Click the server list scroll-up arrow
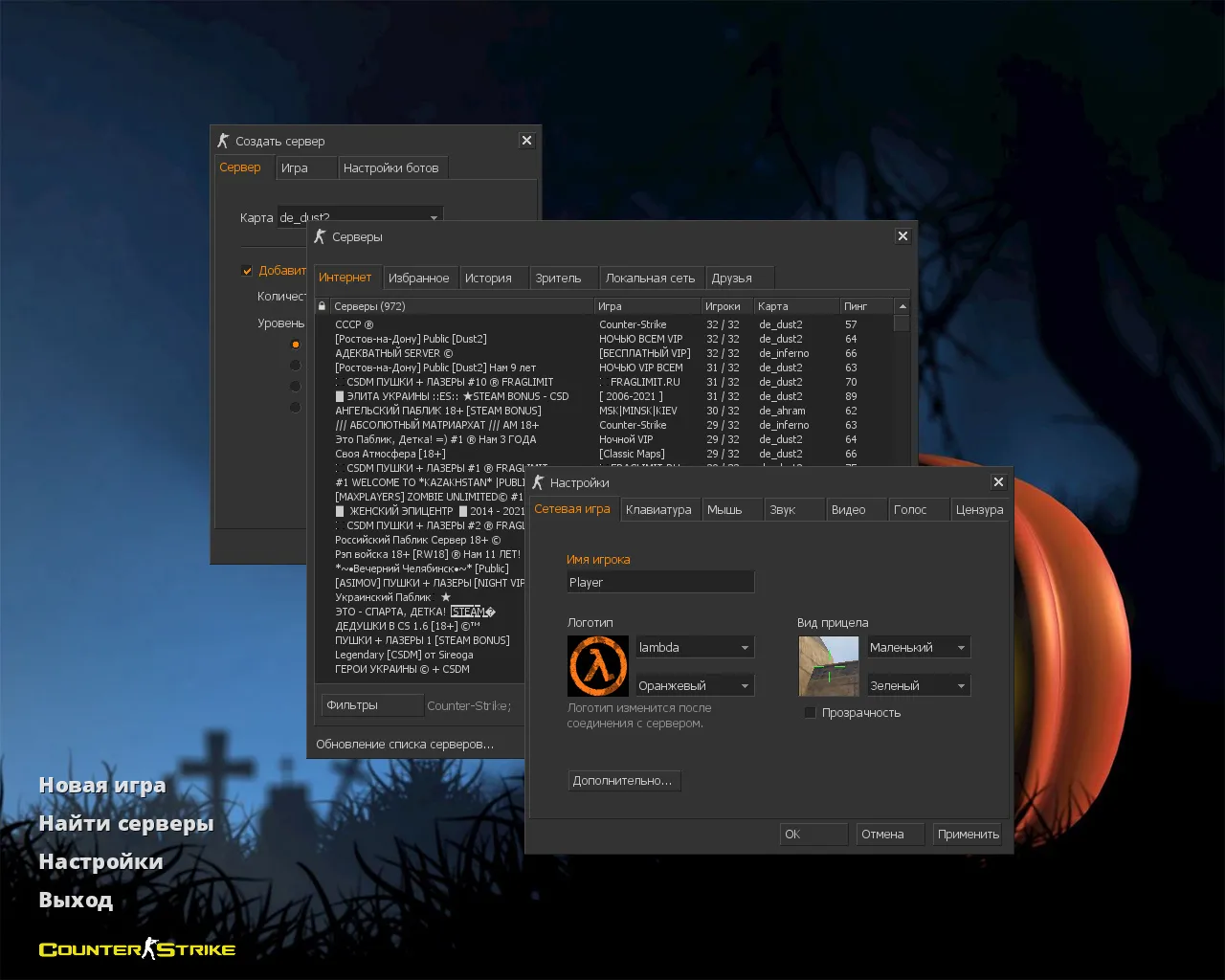Viewport: 1225px width, 980px height. (902, 306)
